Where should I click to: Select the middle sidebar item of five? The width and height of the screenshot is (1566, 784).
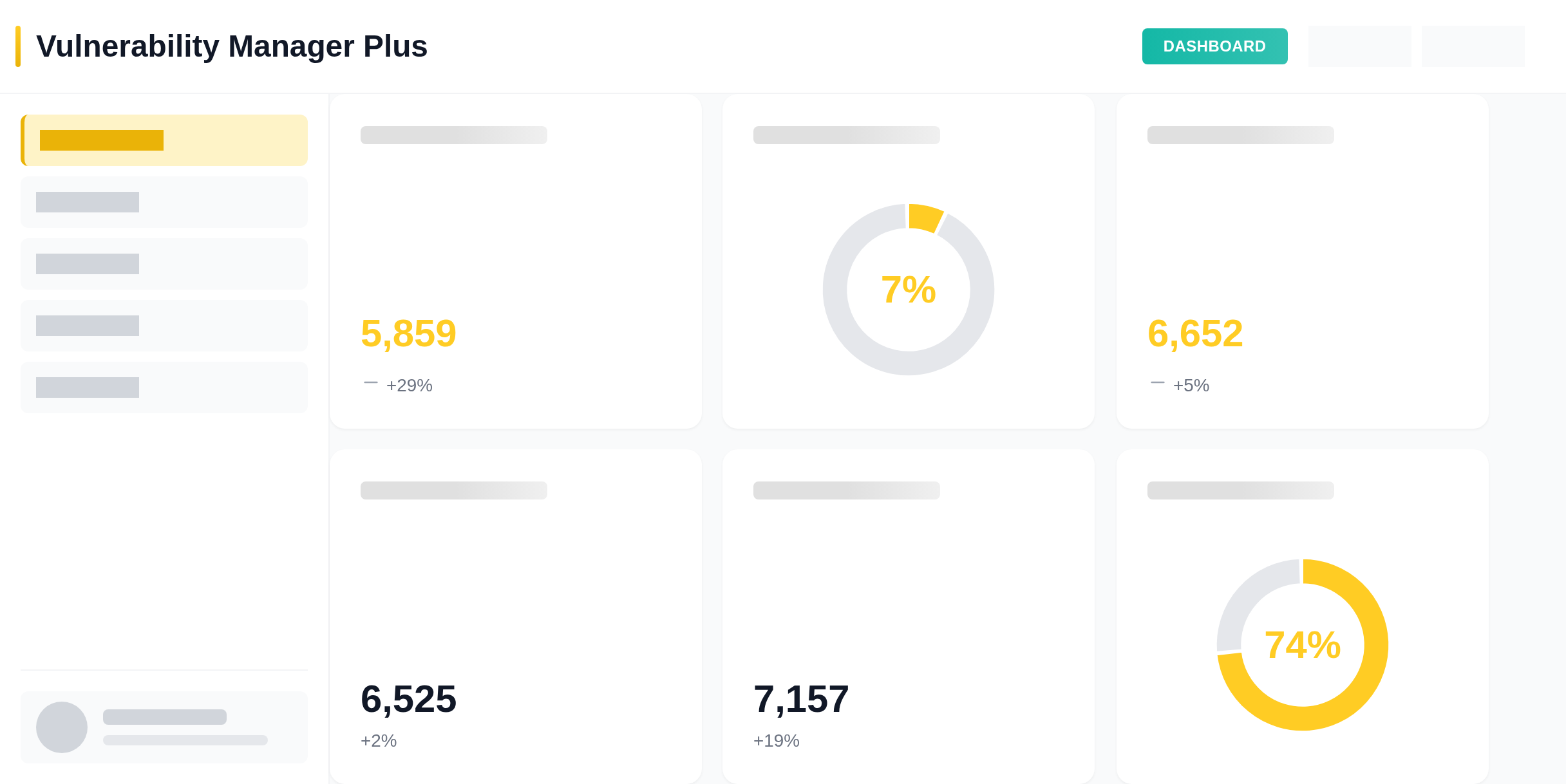(164, 264)
